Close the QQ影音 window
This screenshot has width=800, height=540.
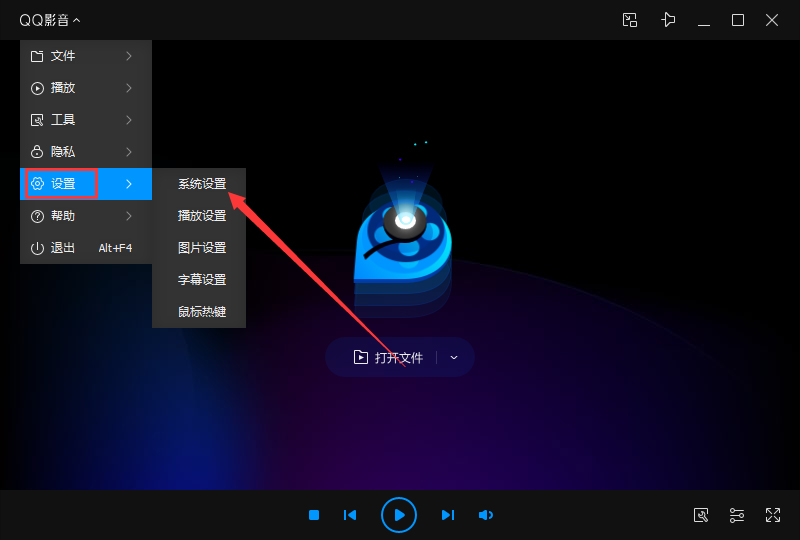(772, 20)
